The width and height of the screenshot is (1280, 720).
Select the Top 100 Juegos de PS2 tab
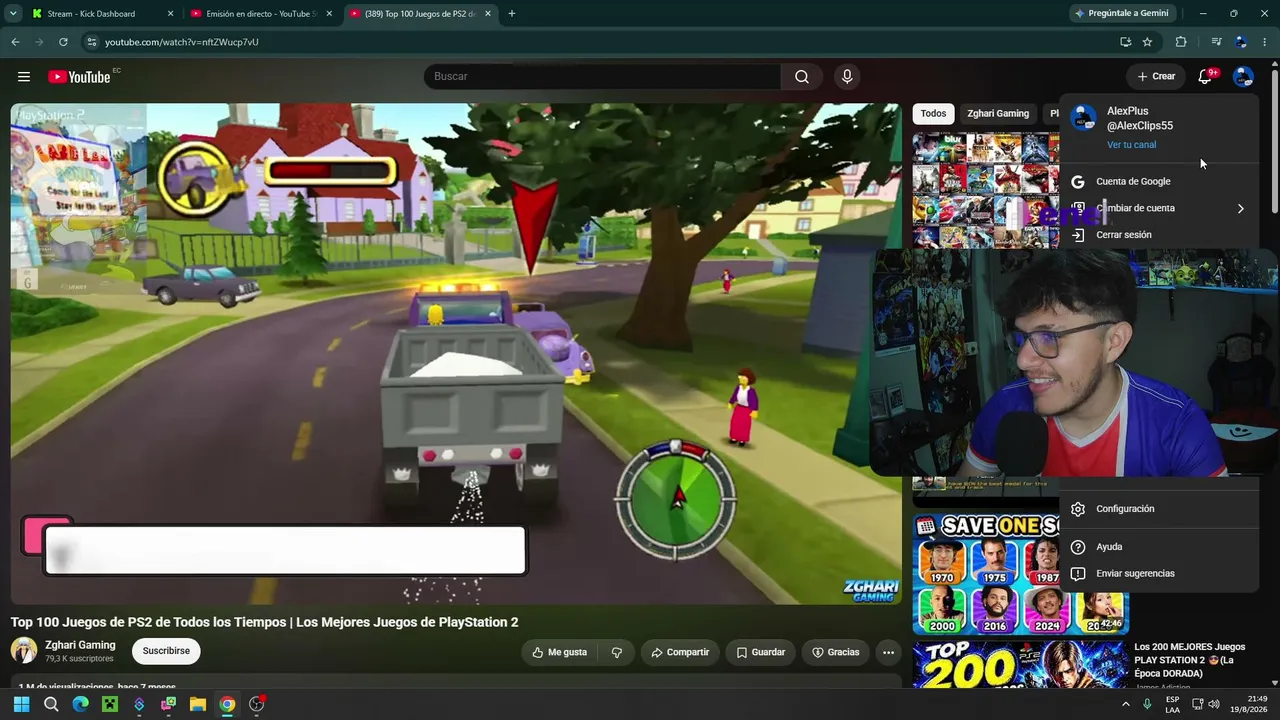420,14
